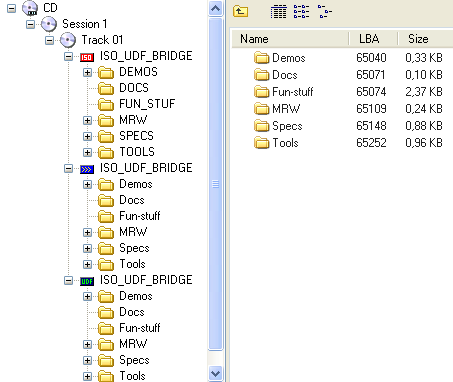
Task: Select the tree view toolbar icon
Action: coord(324,12)
